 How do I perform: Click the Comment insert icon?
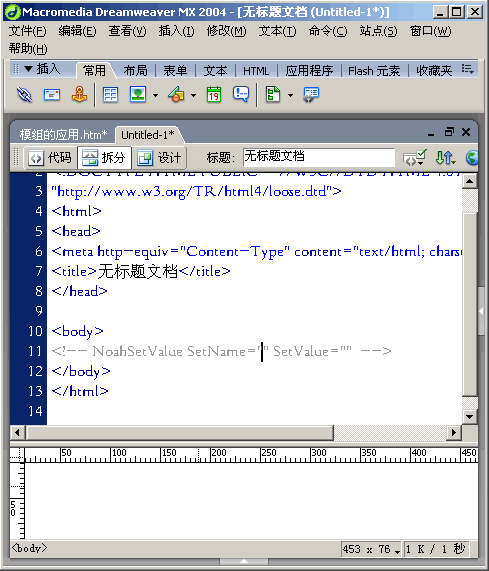[241, 95]
